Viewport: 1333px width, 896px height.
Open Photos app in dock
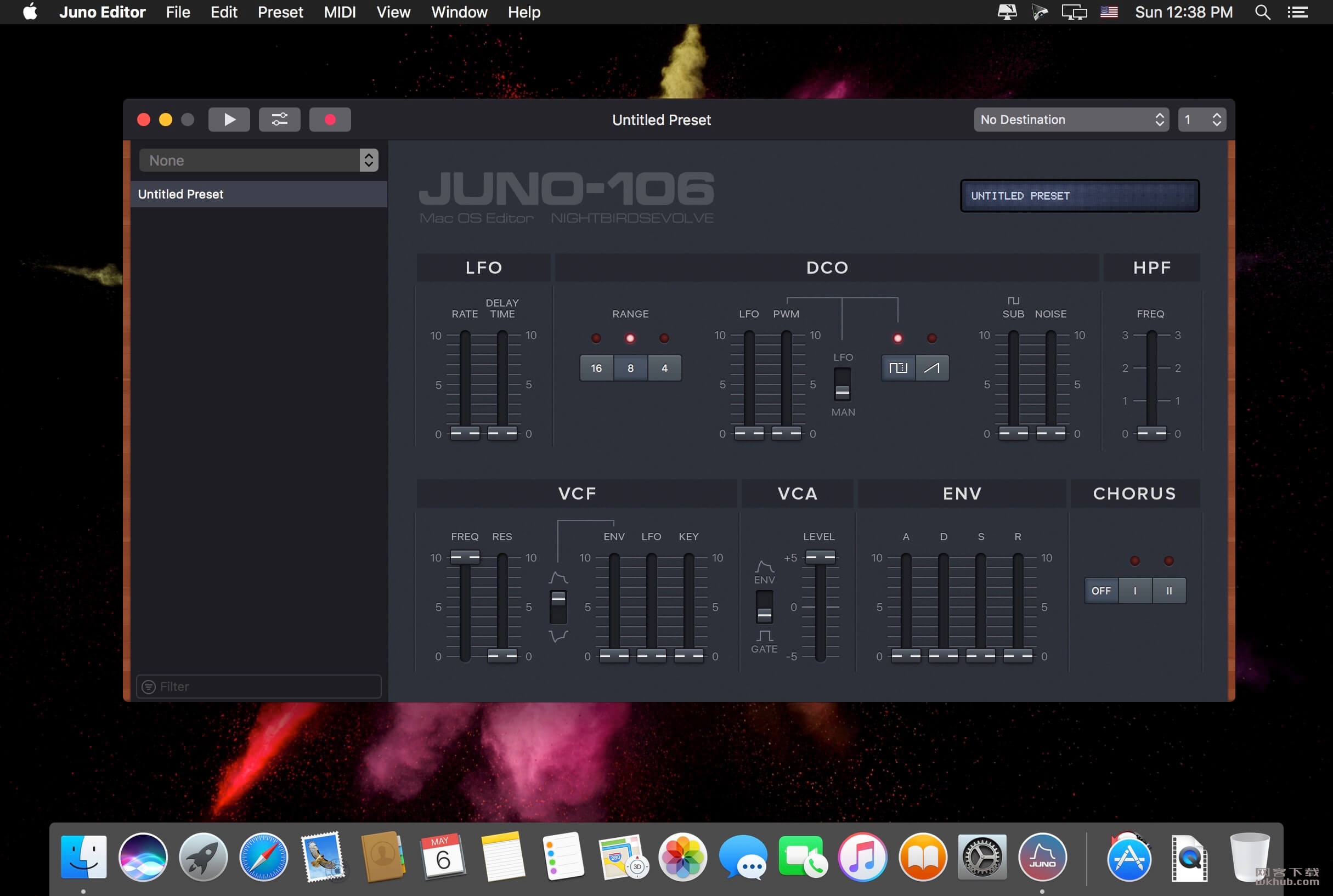point(683,857)
